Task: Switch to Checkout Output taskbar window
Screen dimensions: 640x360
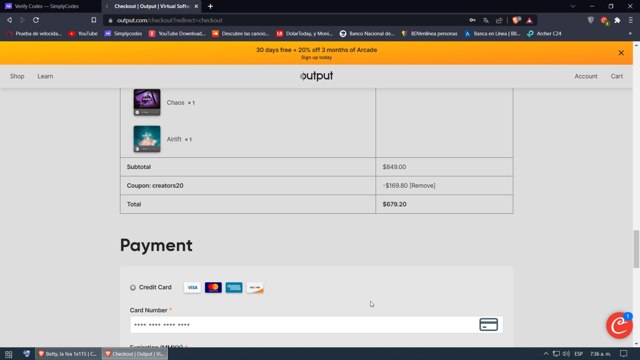Action: click(x=135, y=354)
